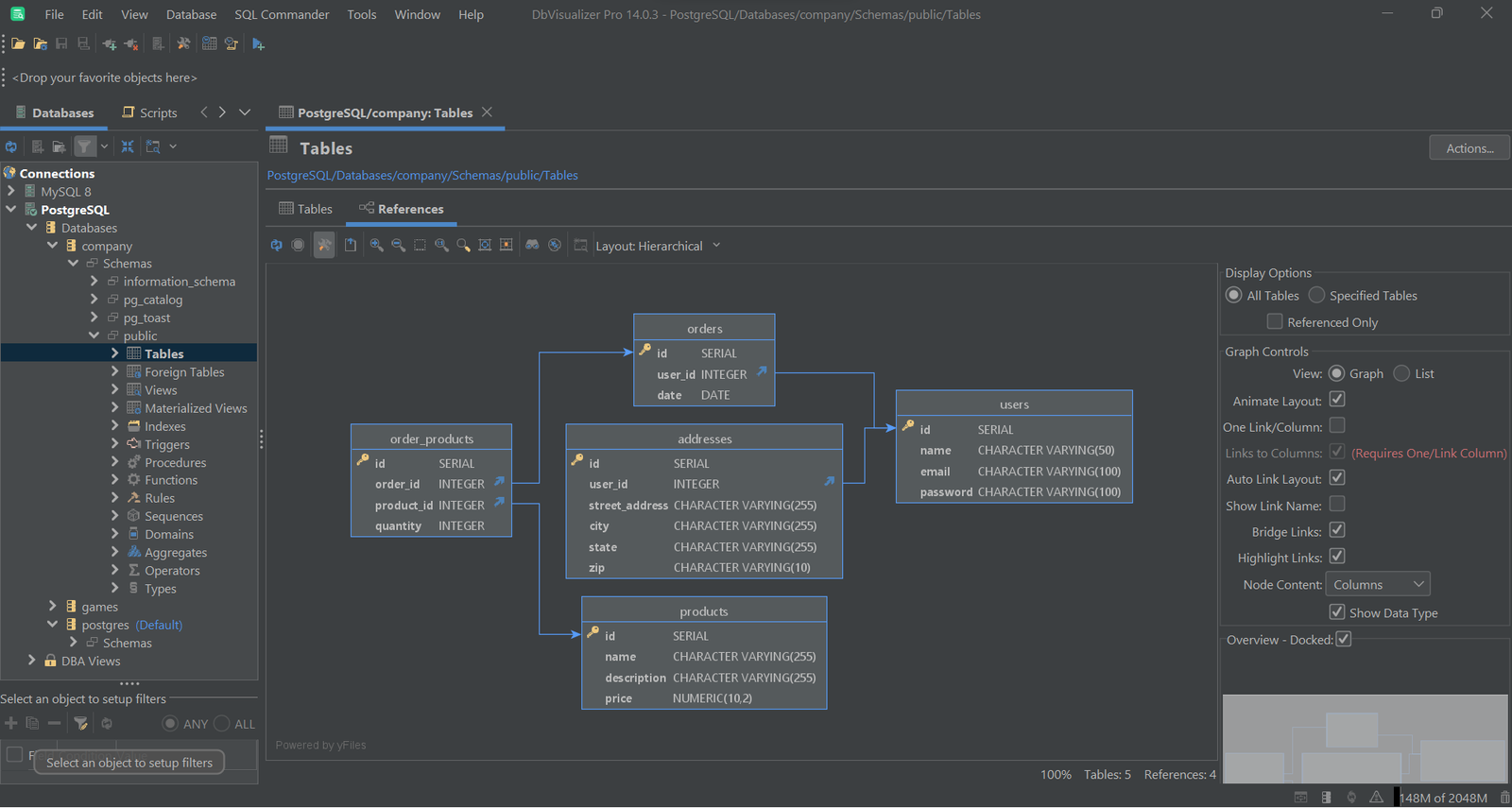Toggle the graph settings wrench icon

pos(324,245)
